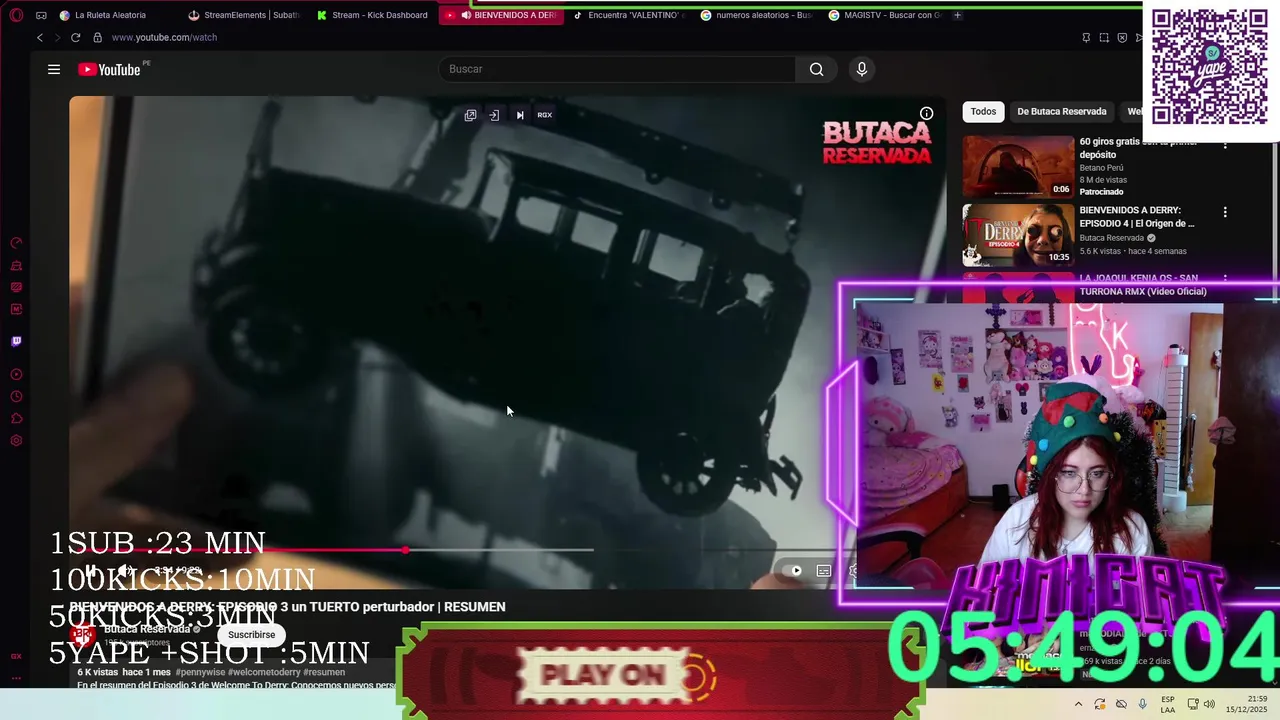
Task: Click the pin icon in the address bar
Action: (x=1086, y=38)
